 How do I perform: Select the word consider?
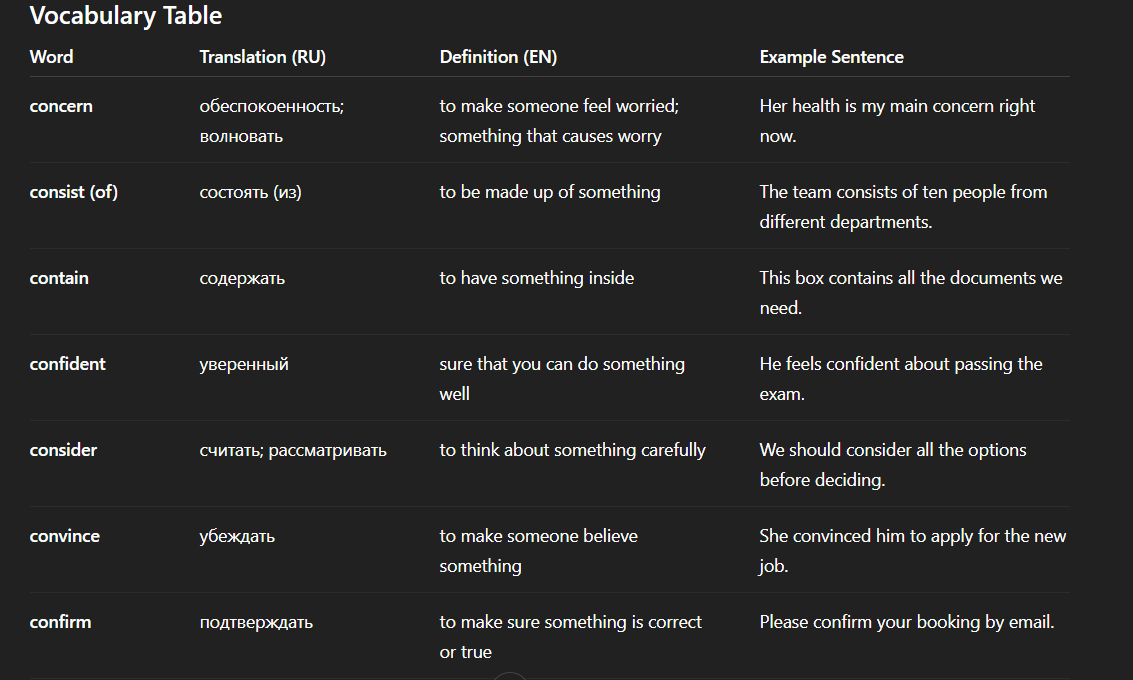[63, 450]
